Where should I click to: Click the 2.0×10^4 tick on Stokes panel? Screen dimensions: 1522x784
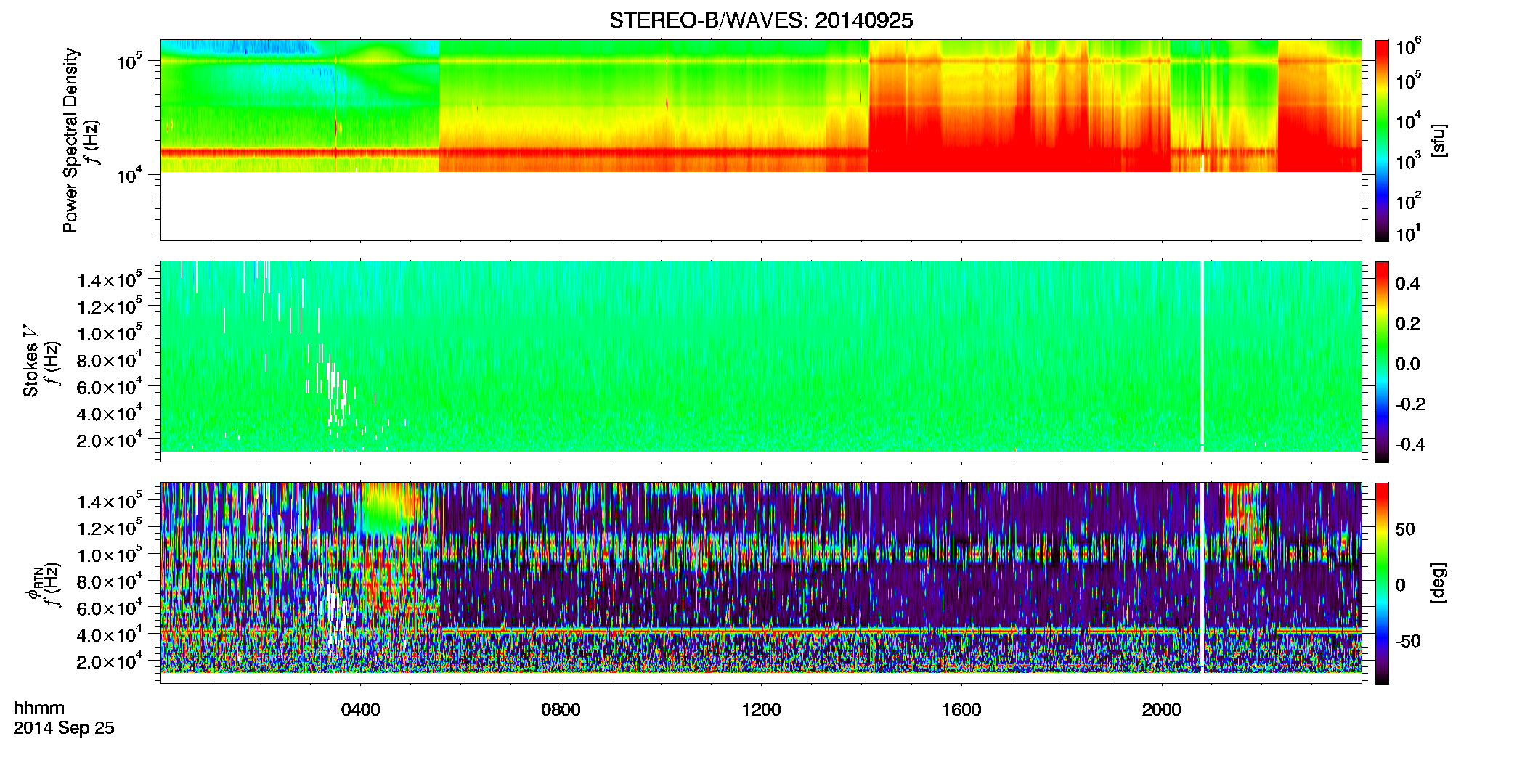click(x=109, y=440)
